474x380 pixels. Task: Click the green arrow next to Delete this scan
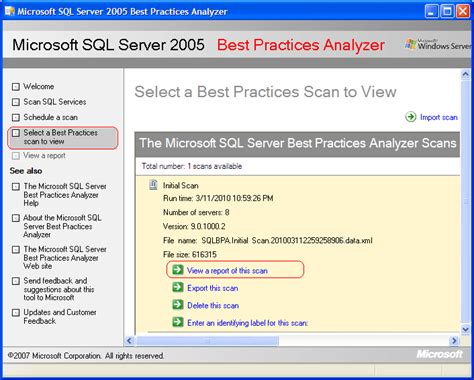[178, 305]
